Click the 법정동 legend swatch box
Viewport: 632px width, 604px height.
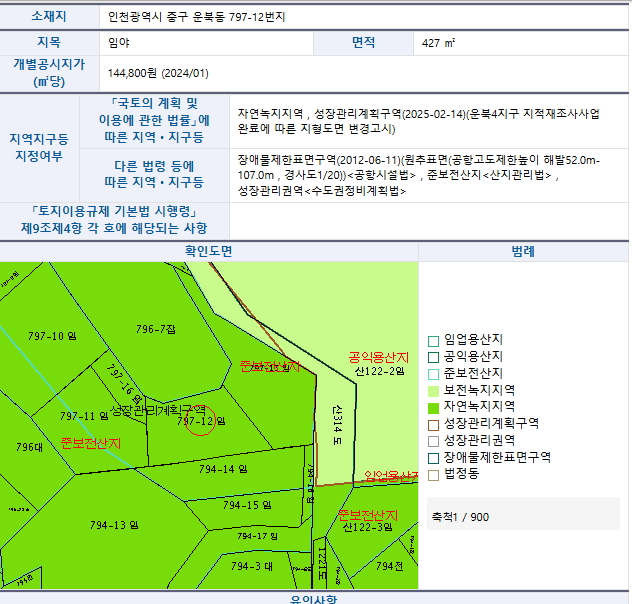click(433, 475)
